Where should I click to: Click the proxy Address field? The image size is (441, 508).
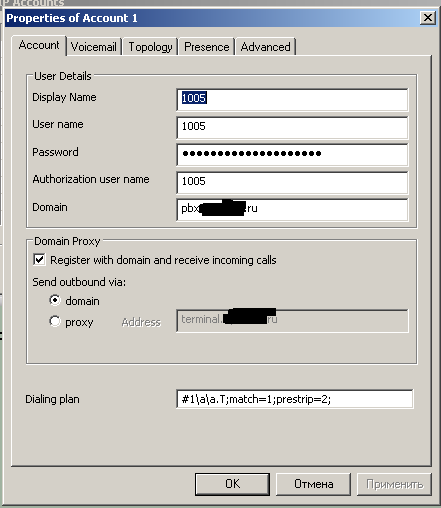[292, 320]
